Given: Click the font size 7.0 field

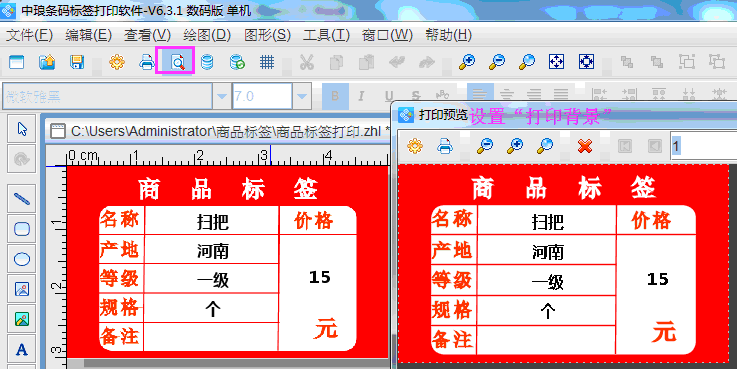Looking at the screenshot, I should (x=262, y=96).
